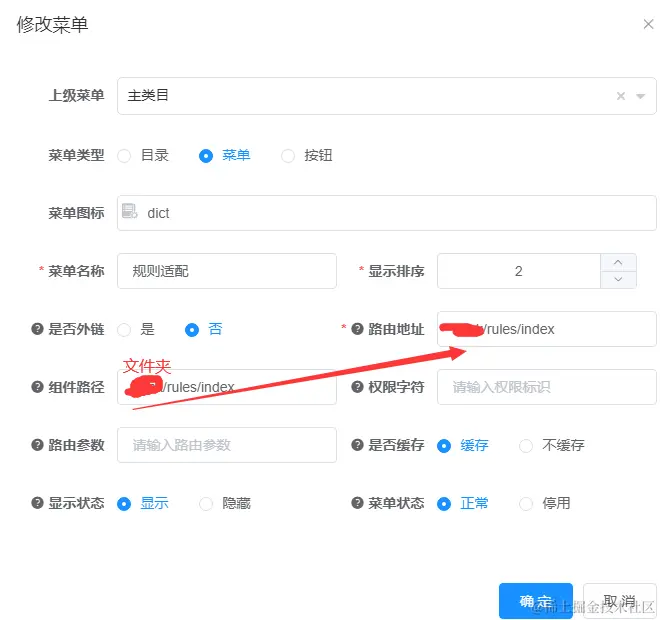Viewport: 660px width, 620px height.
Task: Show help tooltip for 路由参数
Action: [x=37, y=445]
